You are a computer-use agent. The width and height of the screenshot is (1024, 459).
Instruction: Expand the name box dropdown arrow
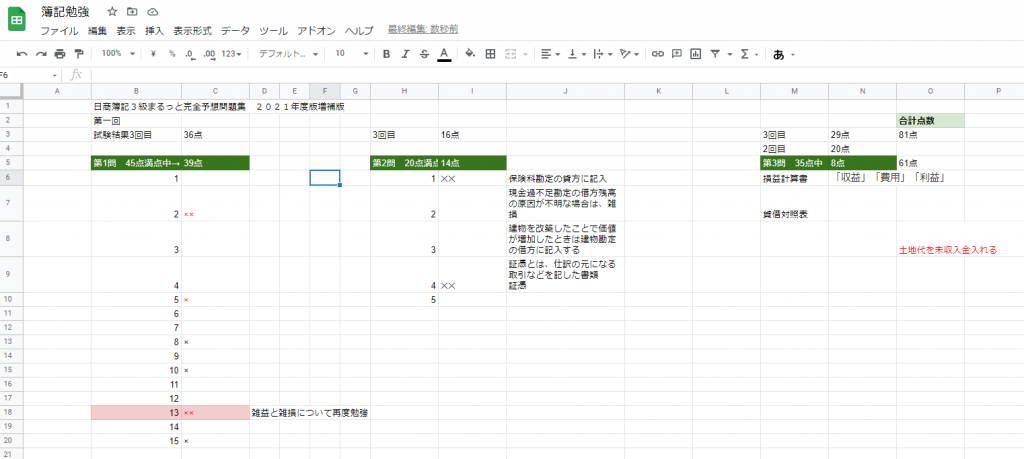[55, 75]
